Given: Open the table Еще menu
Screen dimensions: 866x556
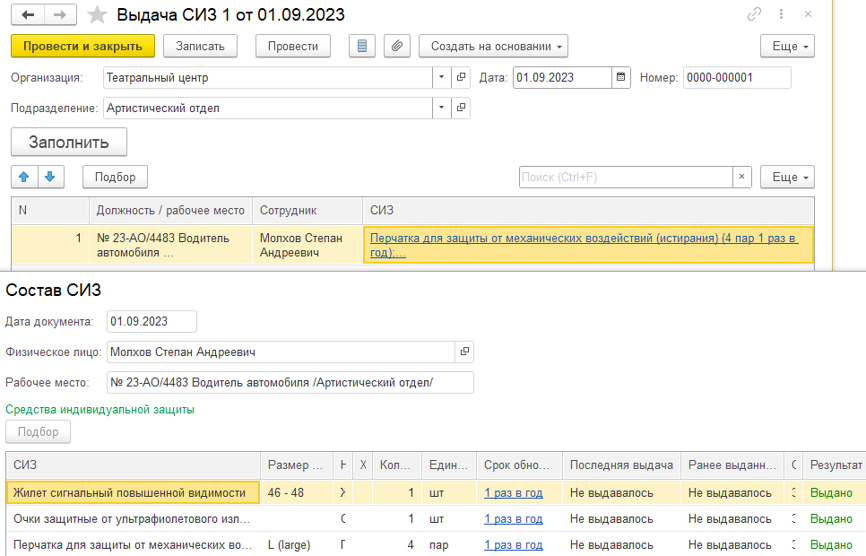Looking at the screenshot, I should [787, 177].
